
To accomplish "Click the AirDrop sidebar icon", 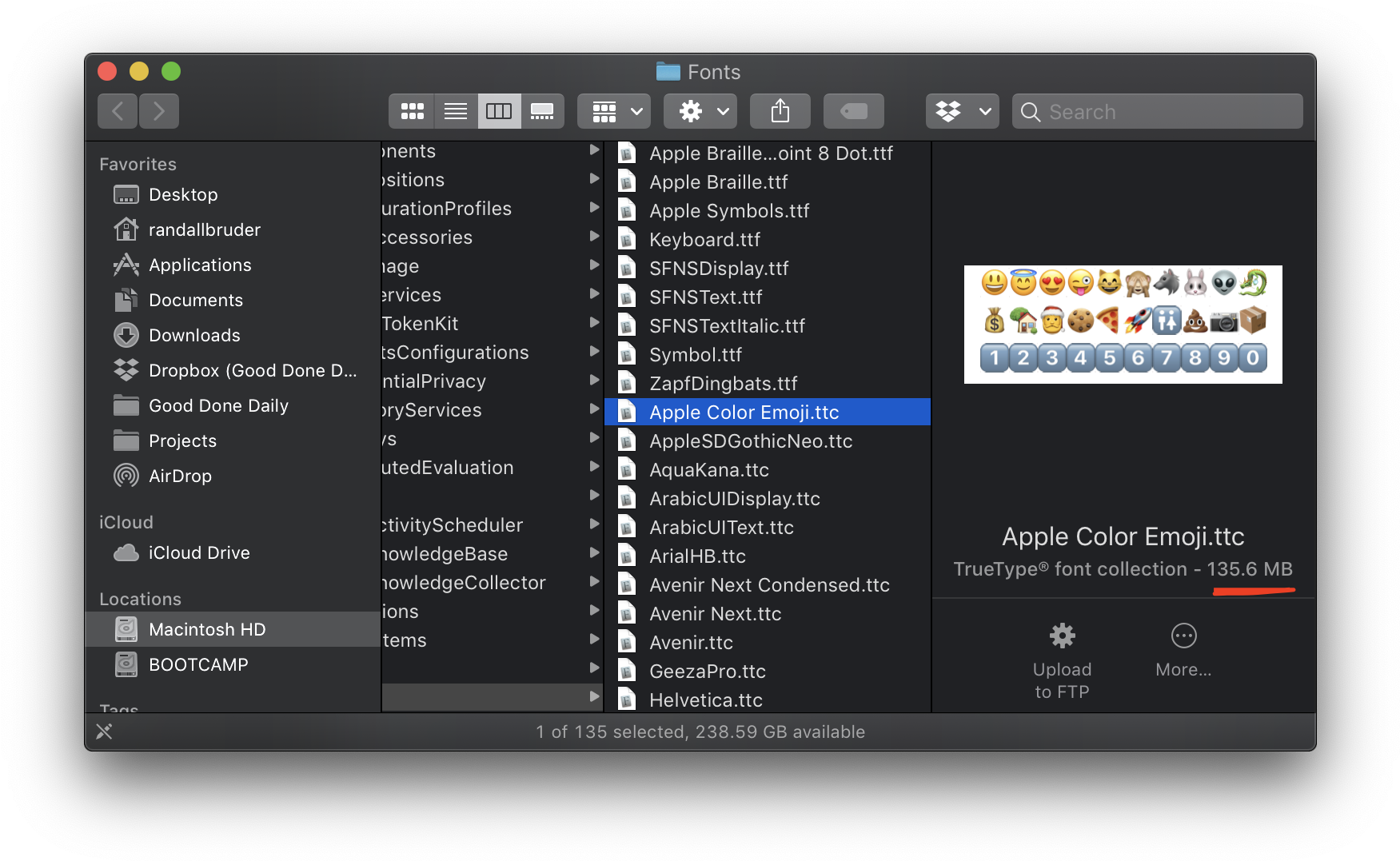I will [126, 476].
